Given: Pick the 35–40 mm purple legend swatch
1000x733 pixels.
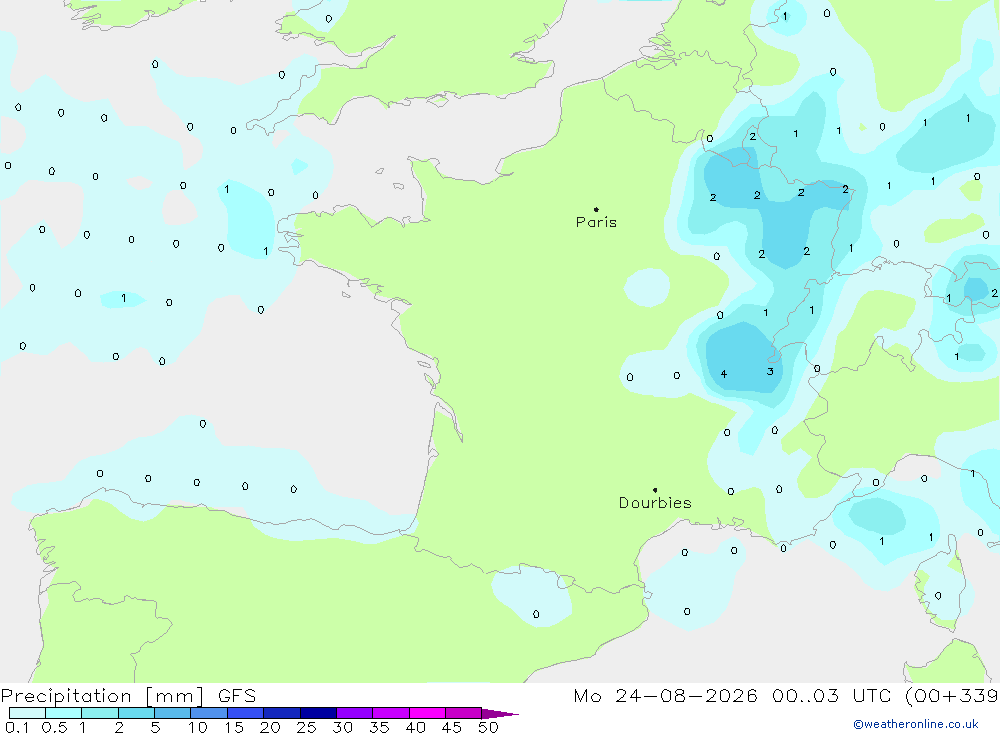Looking at the screenshot, I should tap(391, 713).
